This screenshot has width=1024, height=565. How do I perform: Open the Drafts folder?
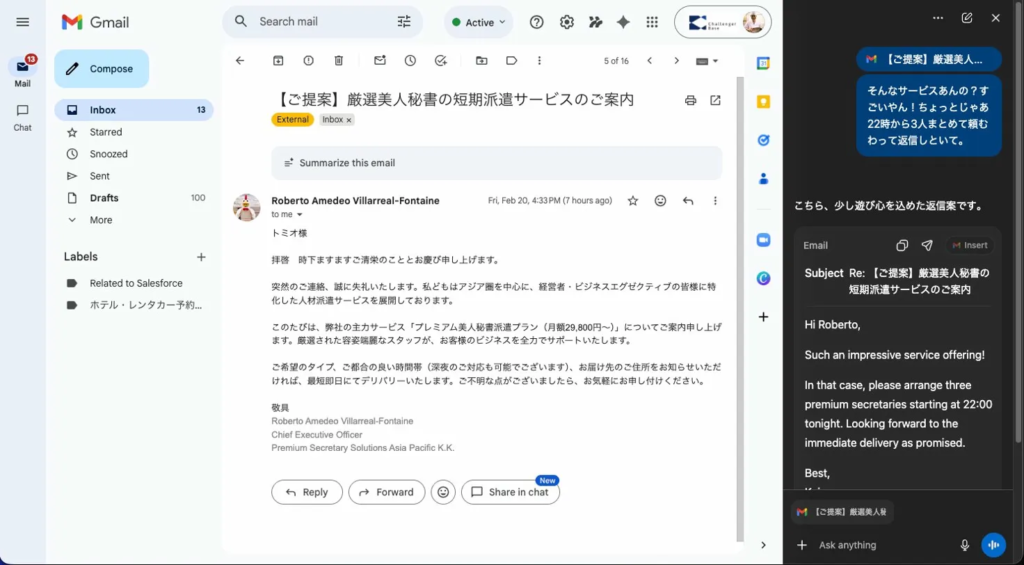(x=104, y=198)
